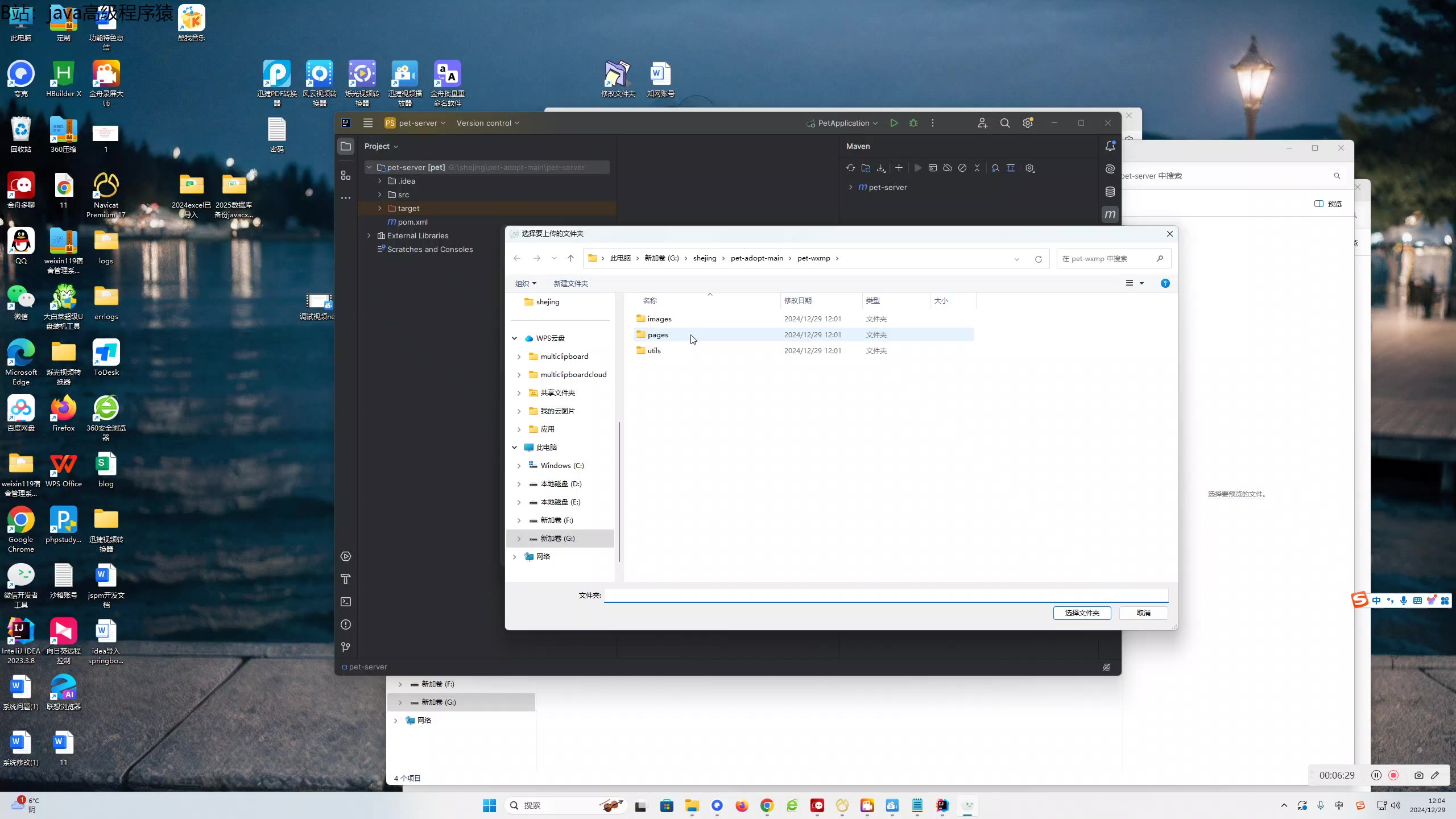The width and height of the screenshot is (1456, 819).
Task: Open the Version control menu
Action: pos(487,123)
